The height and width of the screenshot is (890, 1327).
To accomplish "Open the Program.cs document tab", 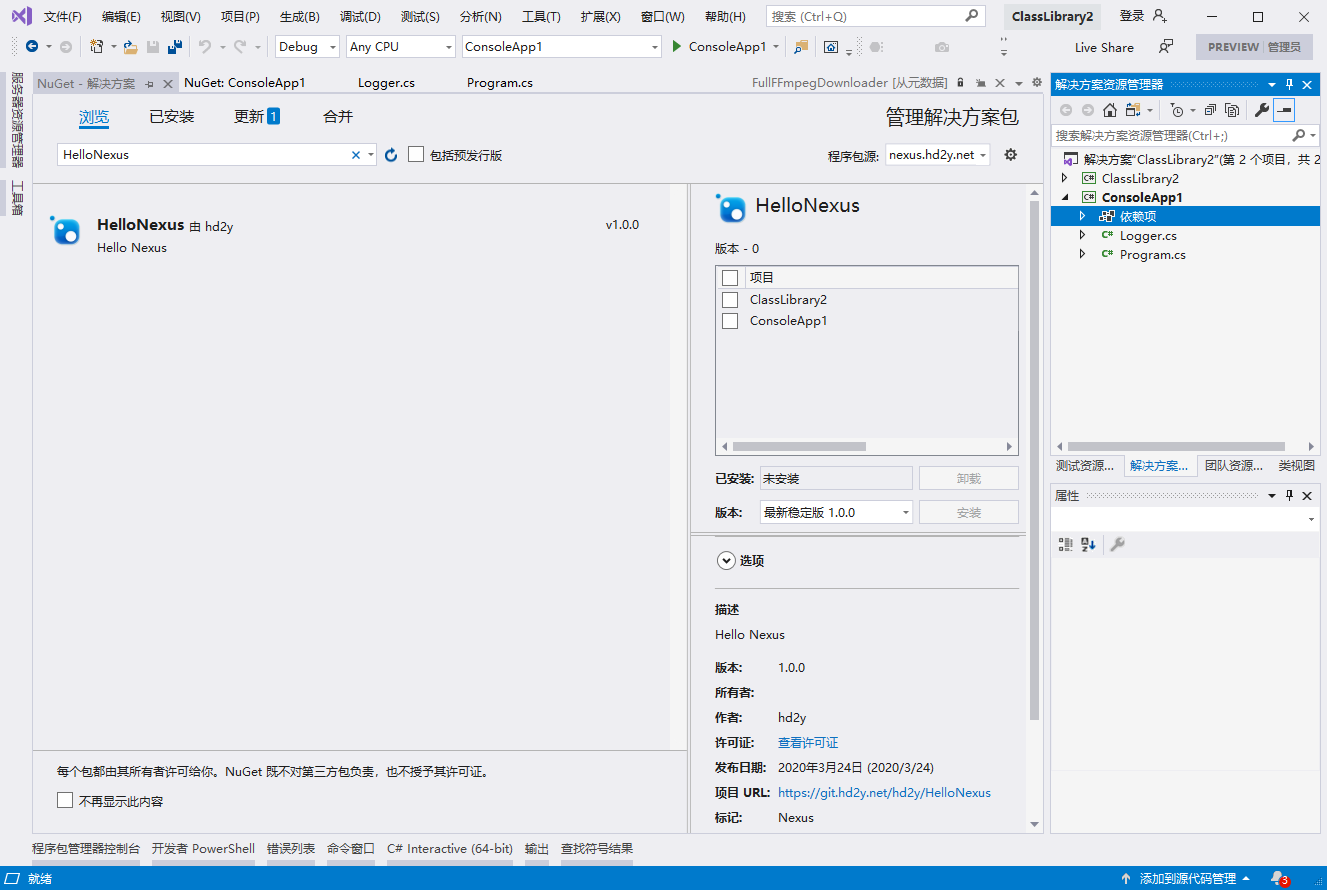I will tap(500, 83).
